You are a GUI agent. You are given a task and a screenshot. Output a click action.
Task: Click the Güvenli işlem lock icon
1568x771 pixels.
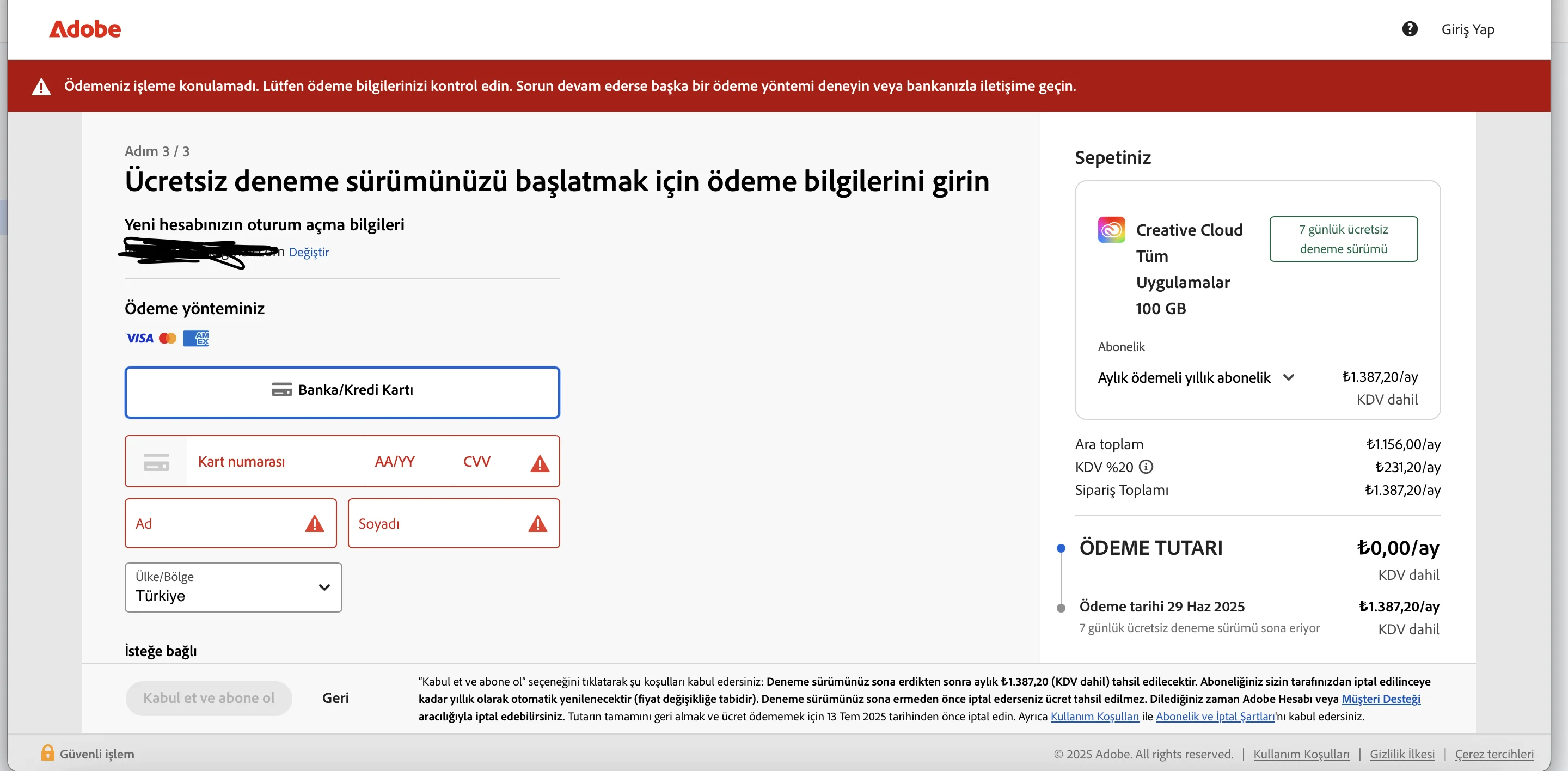tap(47, 752)
